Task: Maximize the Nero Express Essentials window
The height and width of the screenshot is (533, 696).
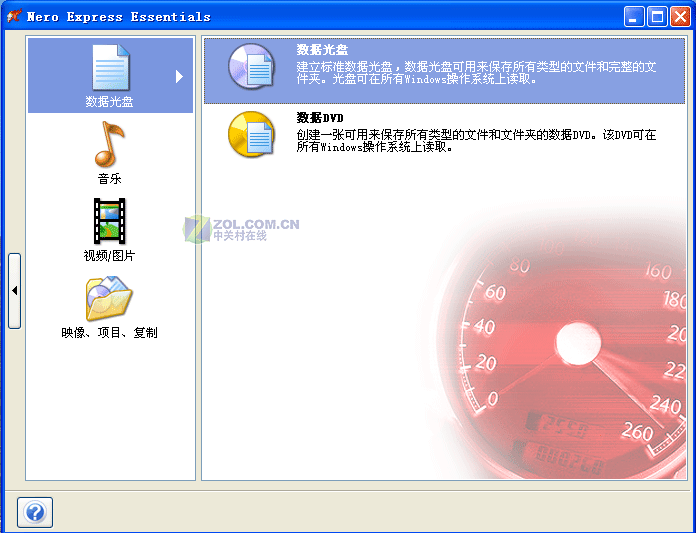Action: pyautogui.click(x=657, y=17)
